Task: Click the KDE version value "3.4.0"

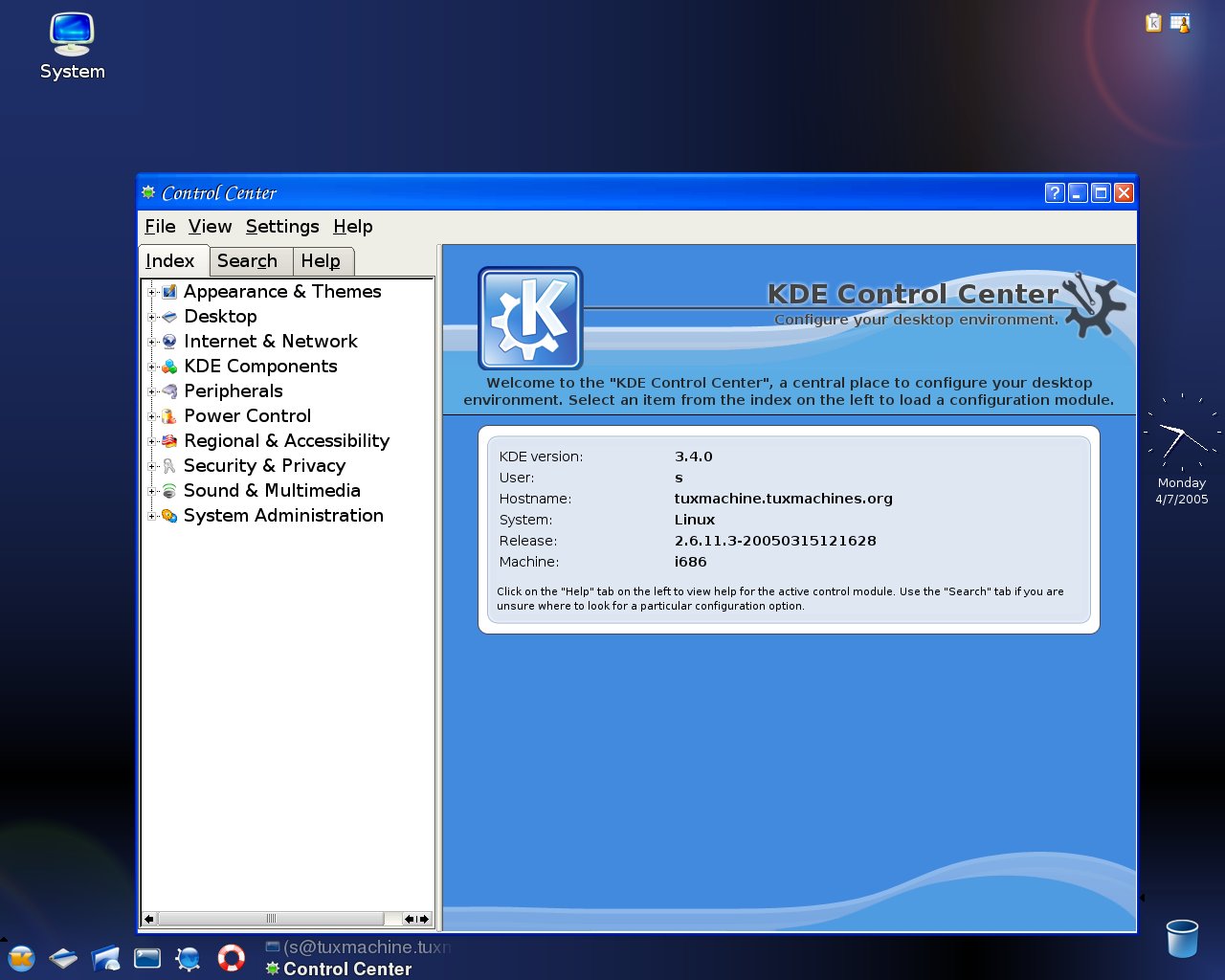Action: (x=693, y=457)
